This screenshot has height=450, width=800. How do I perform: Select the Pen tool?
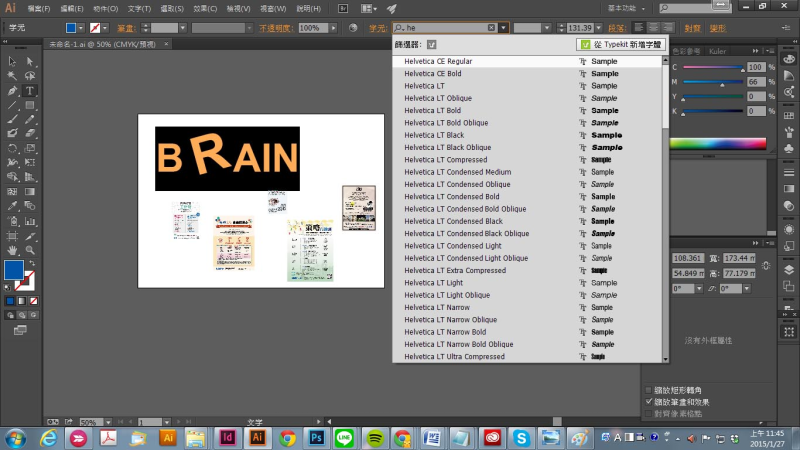[12, 90]
